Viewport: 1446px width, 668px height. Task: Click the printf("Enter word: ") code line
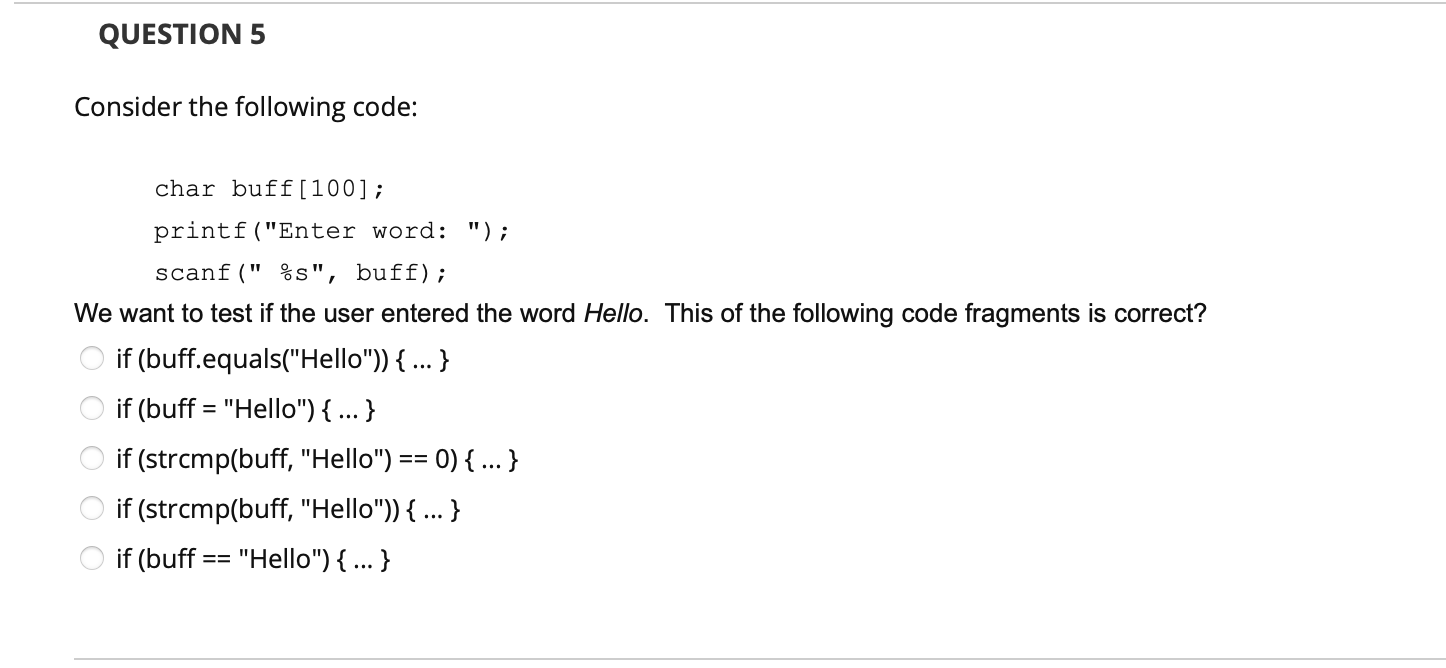click(x=333, y=231)
